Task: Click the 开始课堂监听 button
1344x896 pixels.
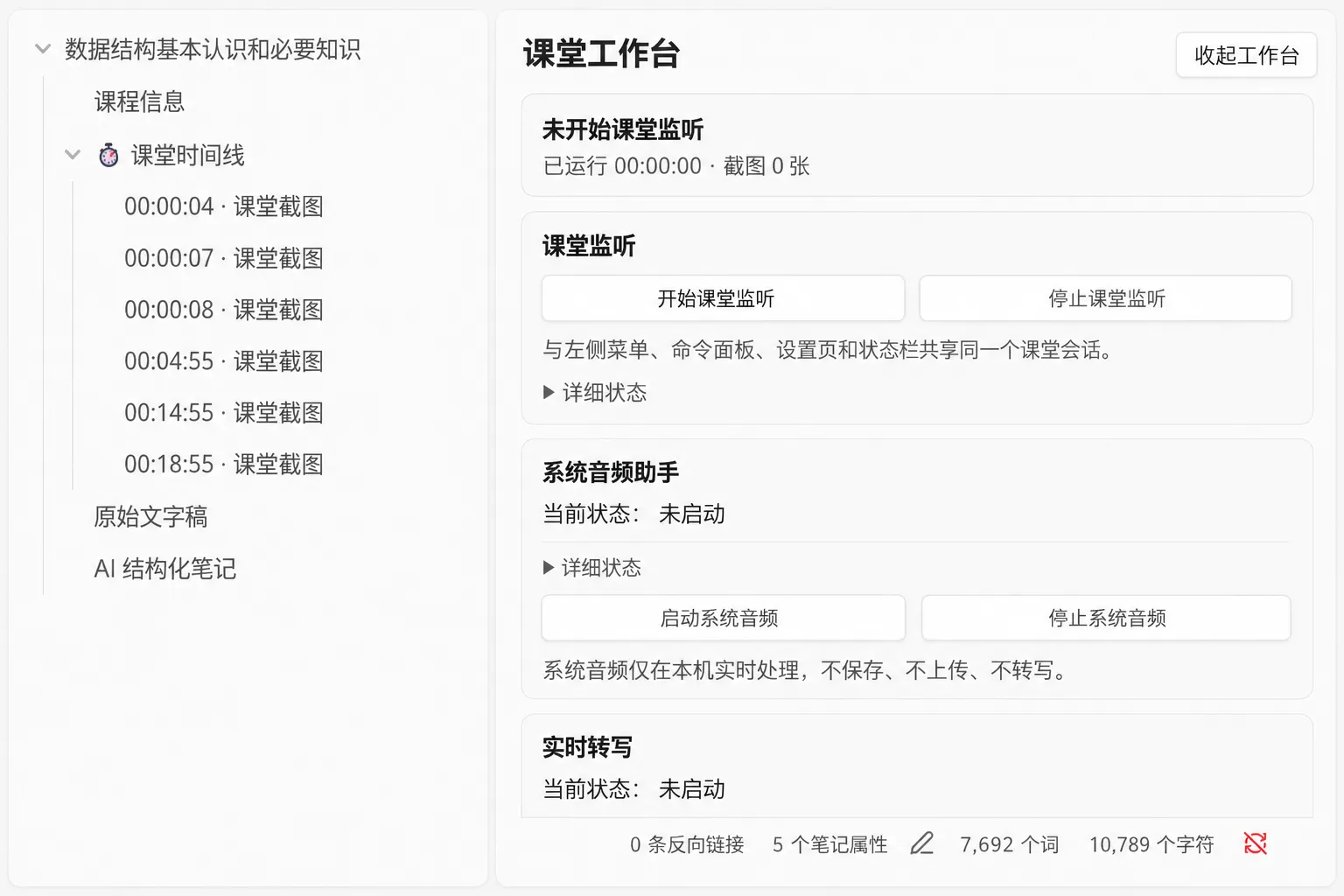Action: pyautogui.click(x=723, y=298)
